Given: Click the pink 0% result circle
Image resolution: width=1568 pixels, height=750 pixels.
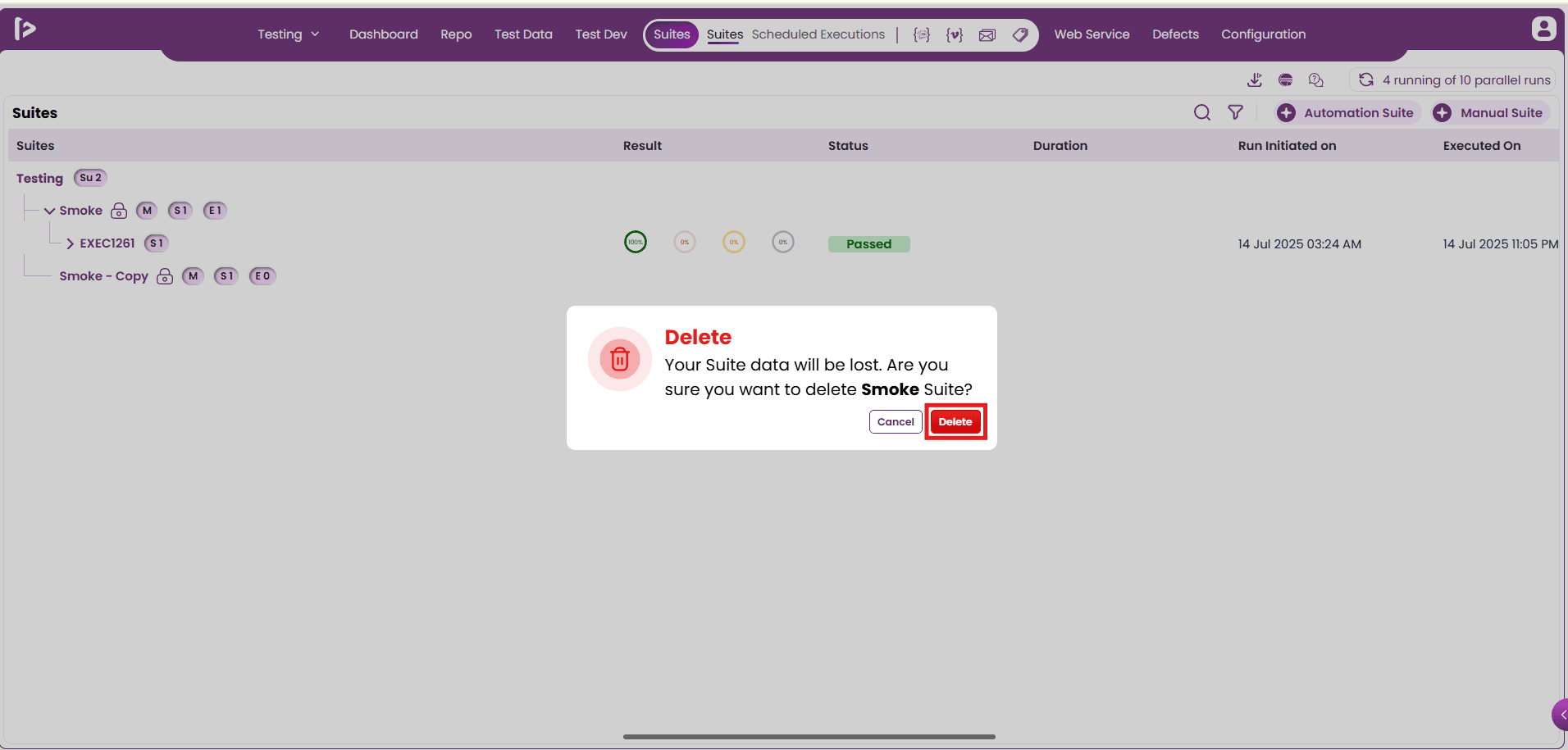Looking at the screenshot, I should pyautogui.click(x=685, y=242).
